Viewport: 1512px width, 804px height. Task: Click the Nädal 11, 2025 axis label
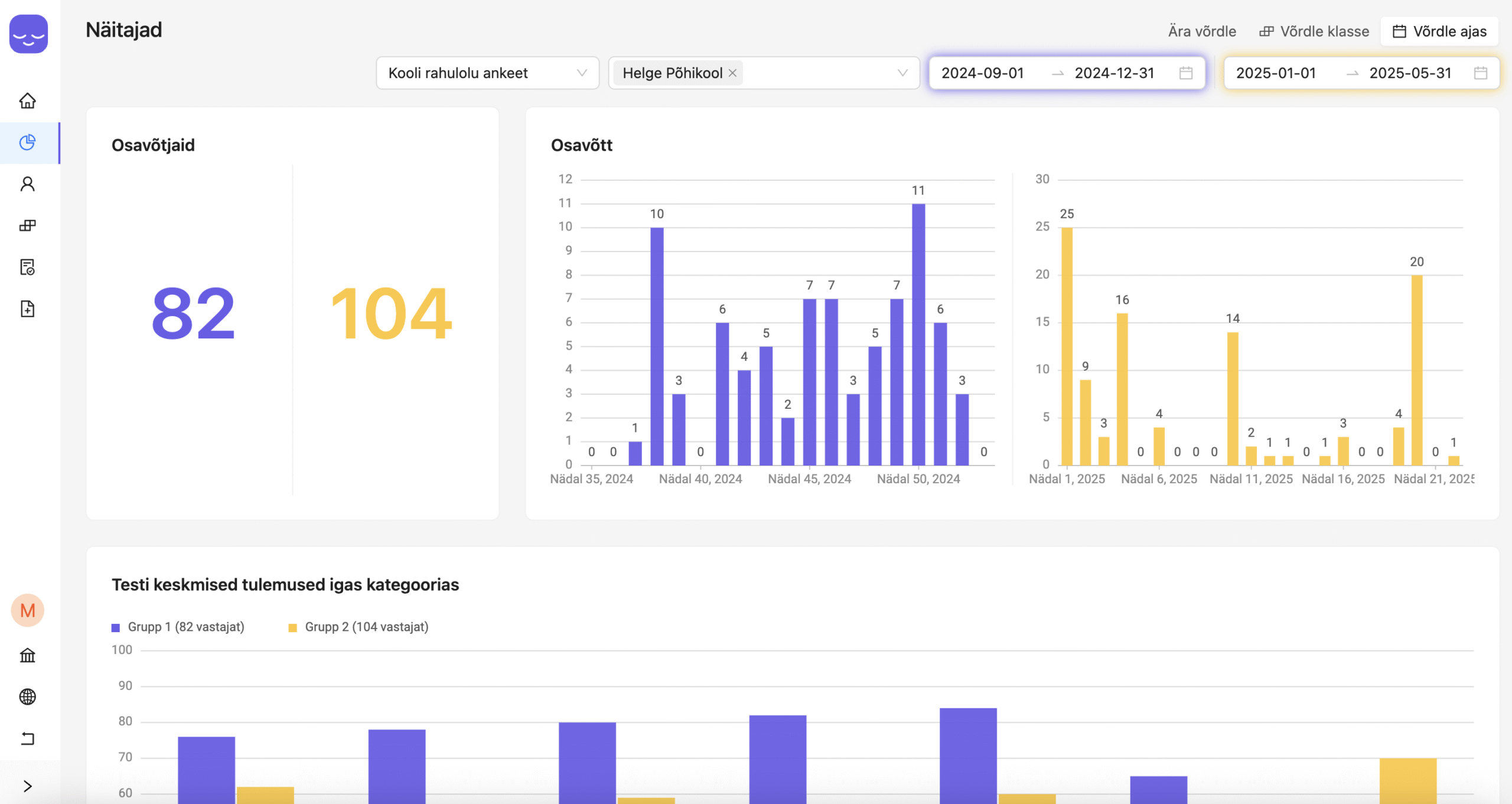[1251, 479]
